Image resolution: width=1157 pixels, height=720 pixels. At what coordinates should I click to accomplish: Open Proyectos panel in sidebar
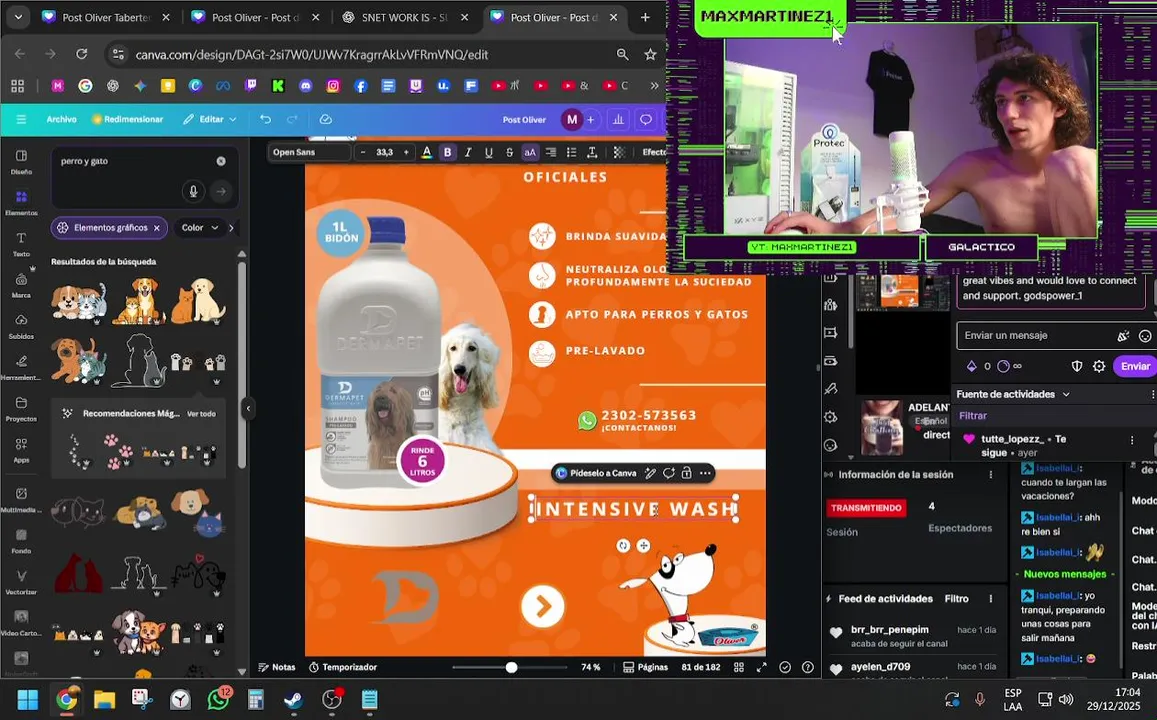(x=21, y=409)
